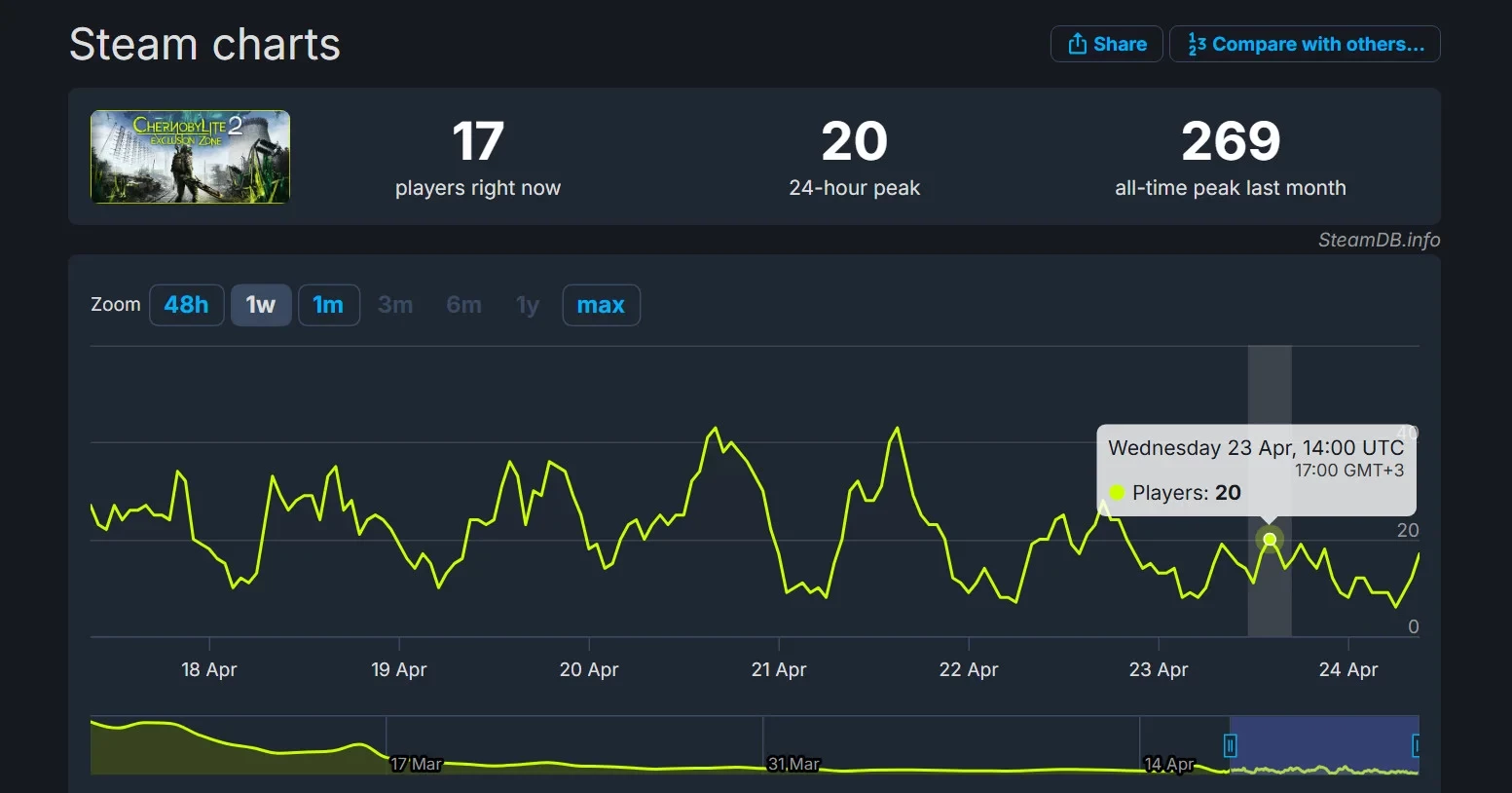This screenshot has height=793, width=1512.
Task: Click the highlighted data point on the chart
Action: point(1270,539)
